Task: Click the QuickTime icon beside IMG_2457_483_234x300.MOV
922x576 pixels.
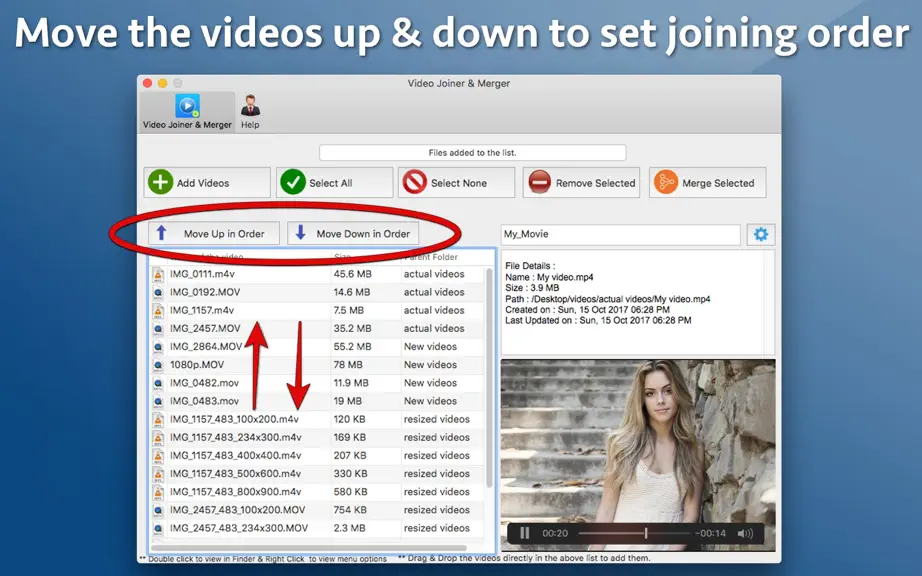Action: pos(158,528)
